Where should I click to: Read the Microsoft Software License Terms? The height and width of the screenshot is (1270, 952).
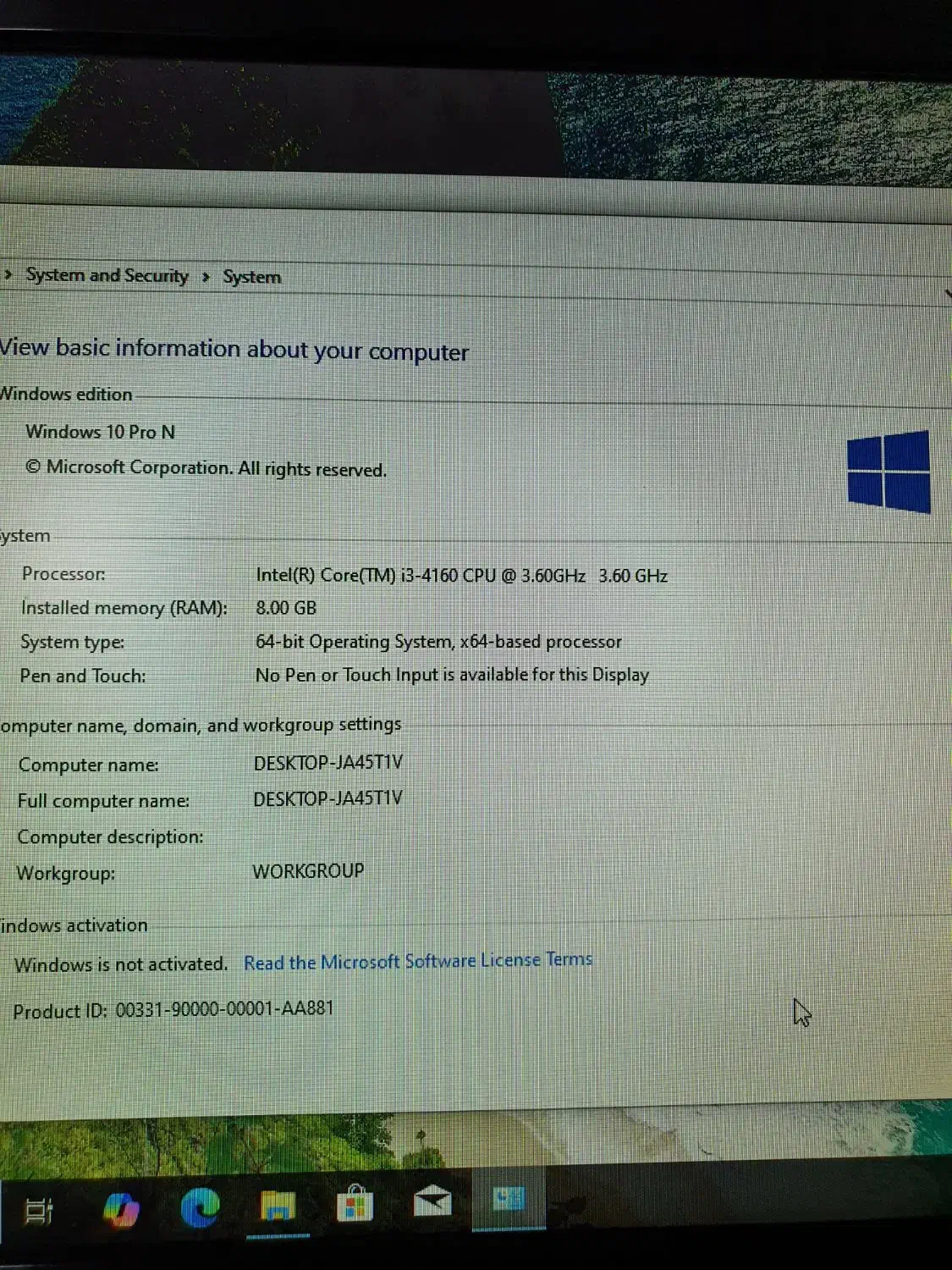pyautogui.click(x=418, y=961)
